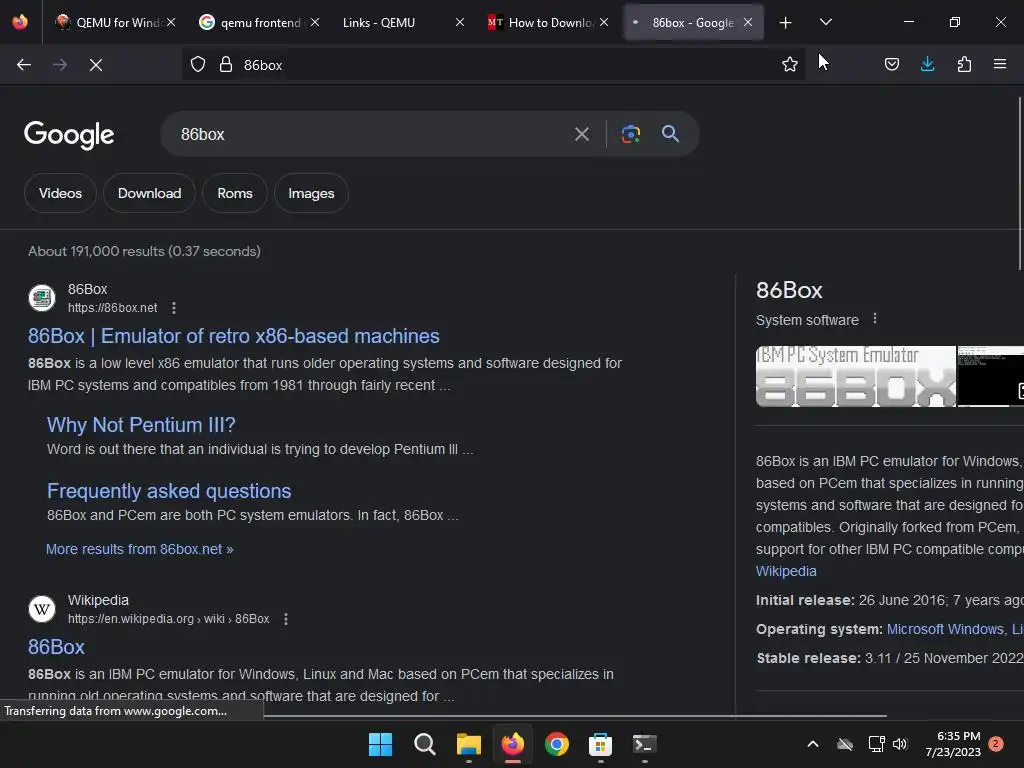1024x768 pixels.
Task: Open Microsoft Store from taskbar
Action: point(600,744)
